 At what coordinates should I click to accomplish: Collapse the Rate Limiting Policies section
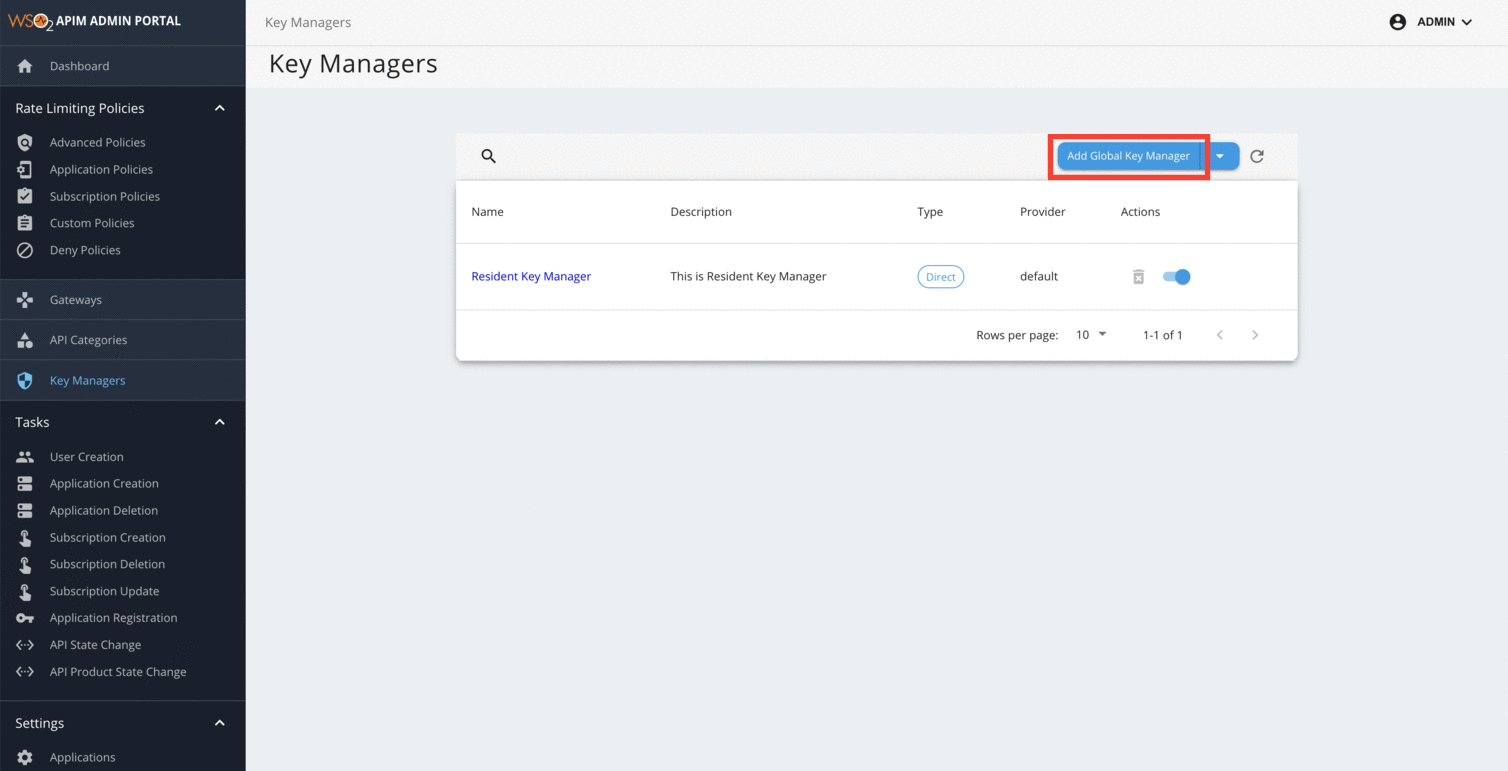[x=220, y=108]
